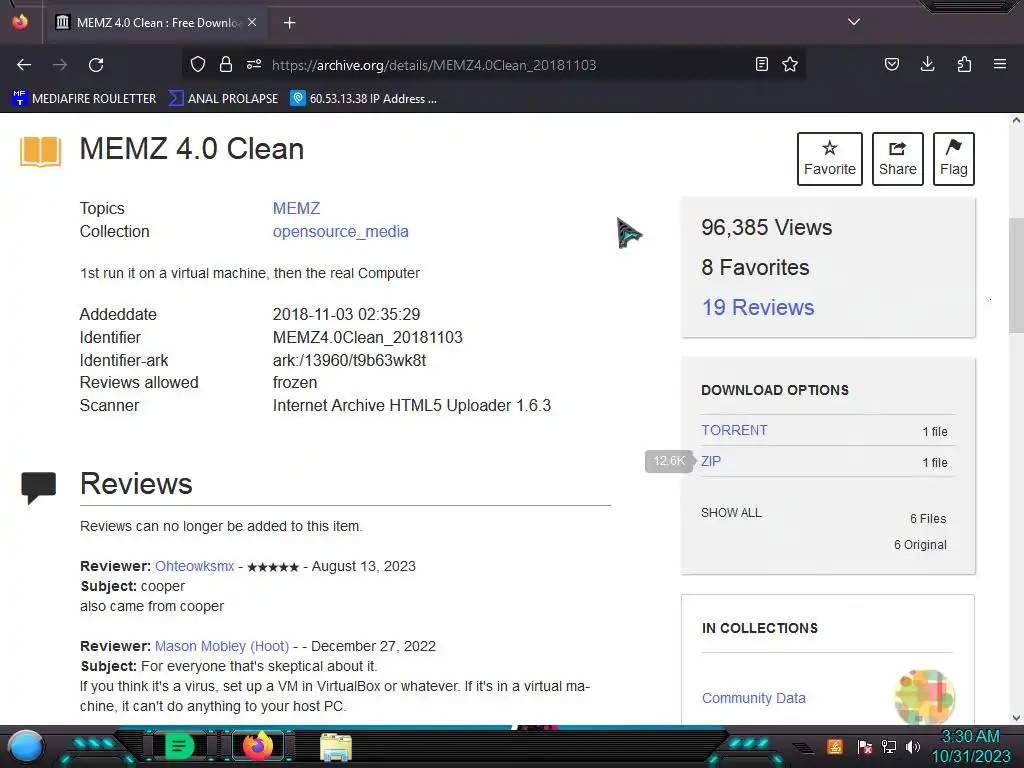
Task: Open the Community Data collection link
Action: coord(754,698)
